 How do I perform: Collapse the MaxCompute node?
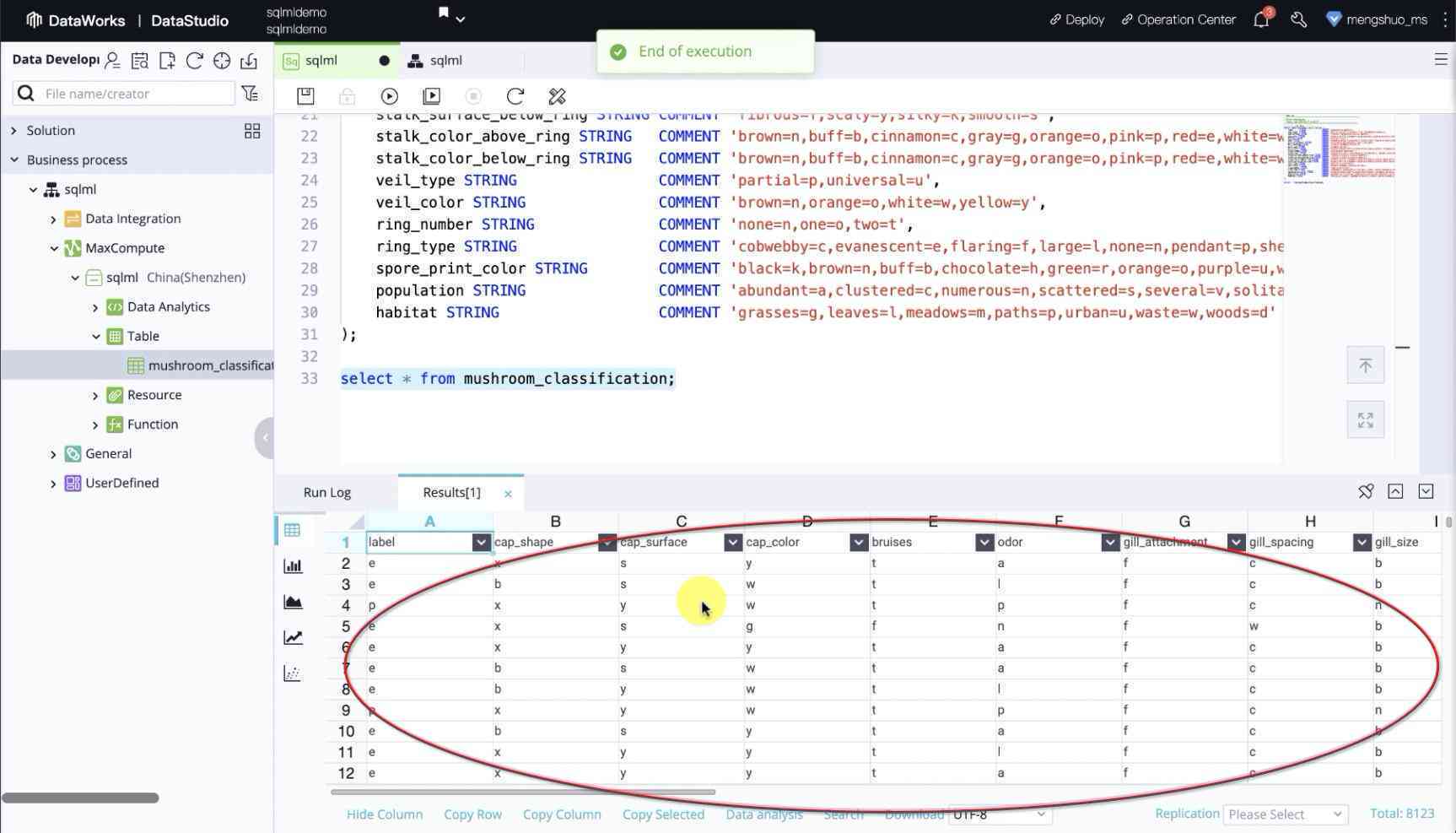coord(53,248)
